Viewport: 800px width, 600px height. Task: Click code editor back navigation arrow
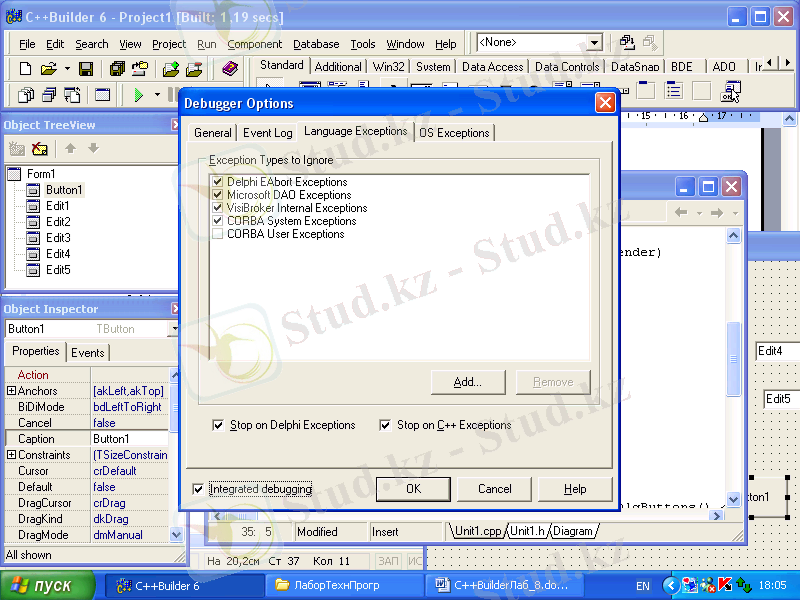(x=681, y=212)
